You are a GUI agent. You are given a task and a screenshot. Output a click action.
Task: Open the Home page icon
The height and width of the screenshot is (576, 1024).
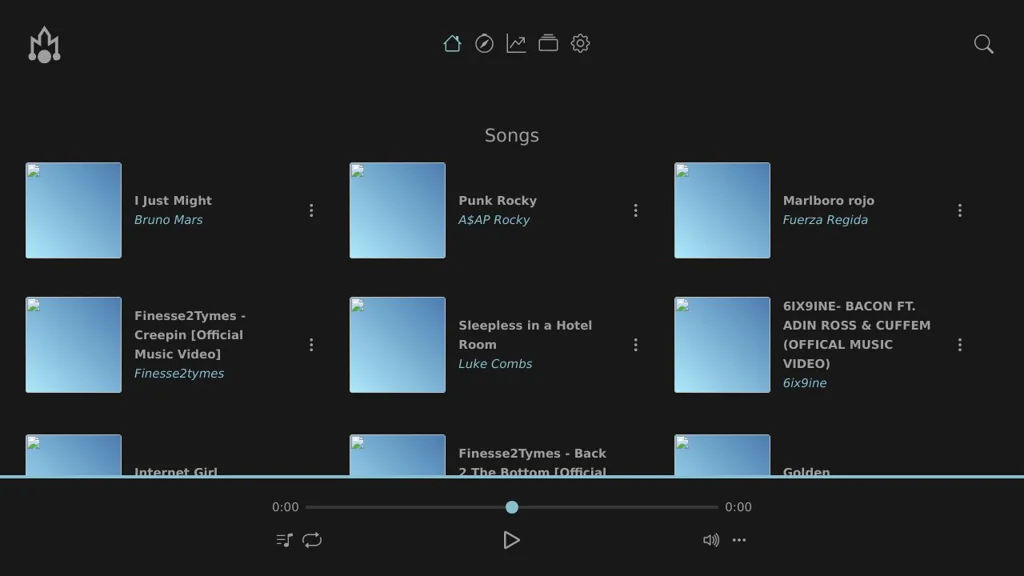click(x=452, y=44)
